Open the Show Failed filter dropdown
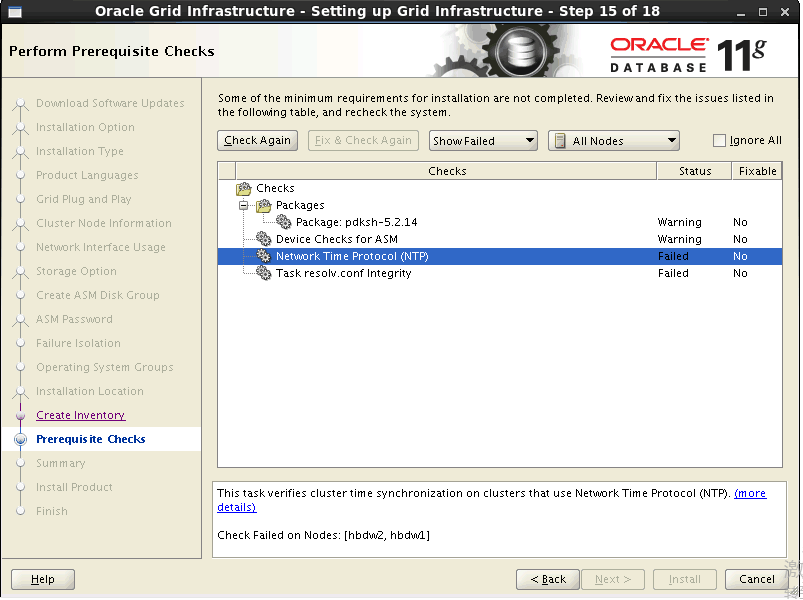 (x=483, y=141)
